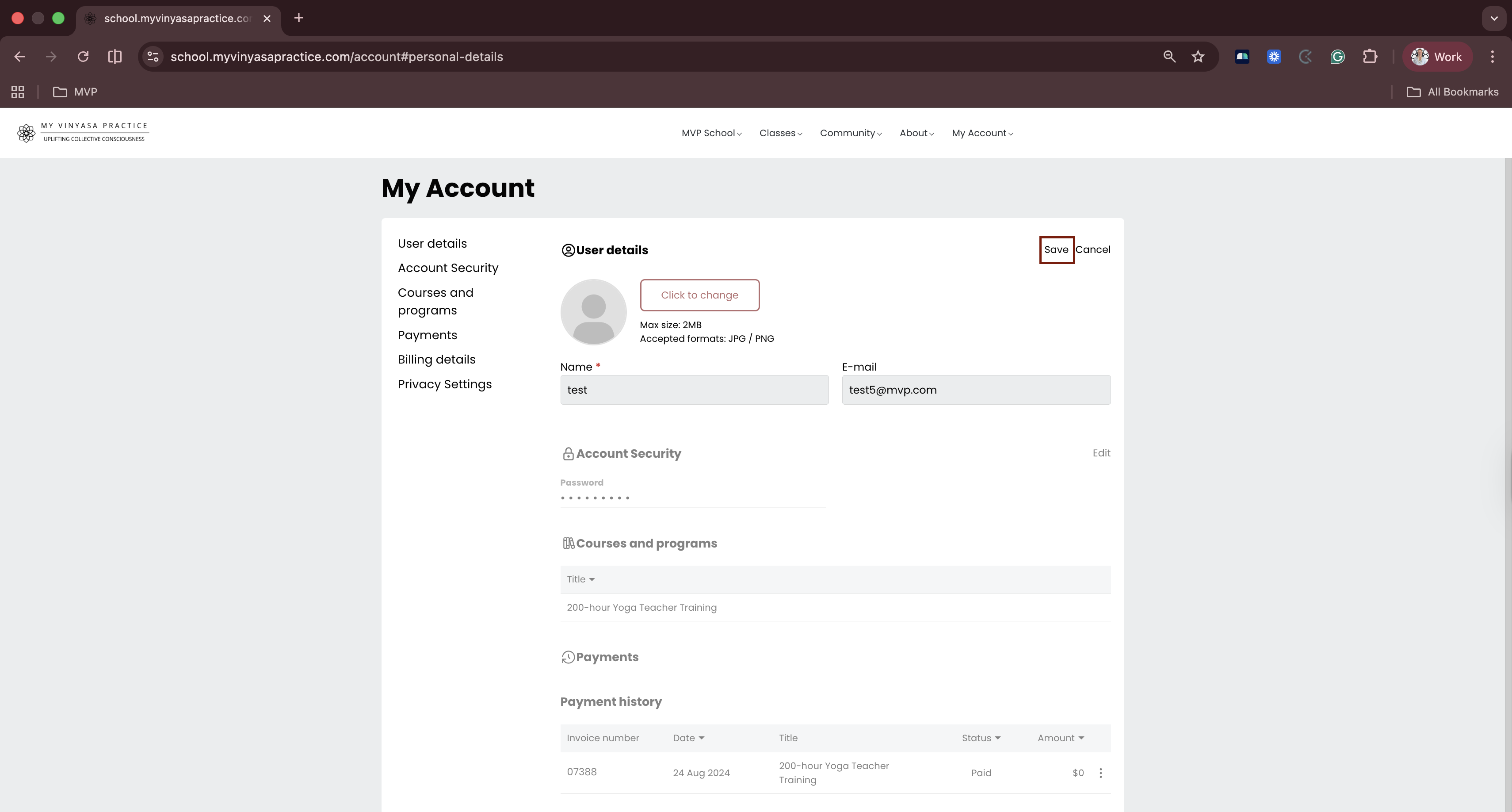Cancel editing user details
Viewport: 1512px width, 812px height.
click(1093, 250)
